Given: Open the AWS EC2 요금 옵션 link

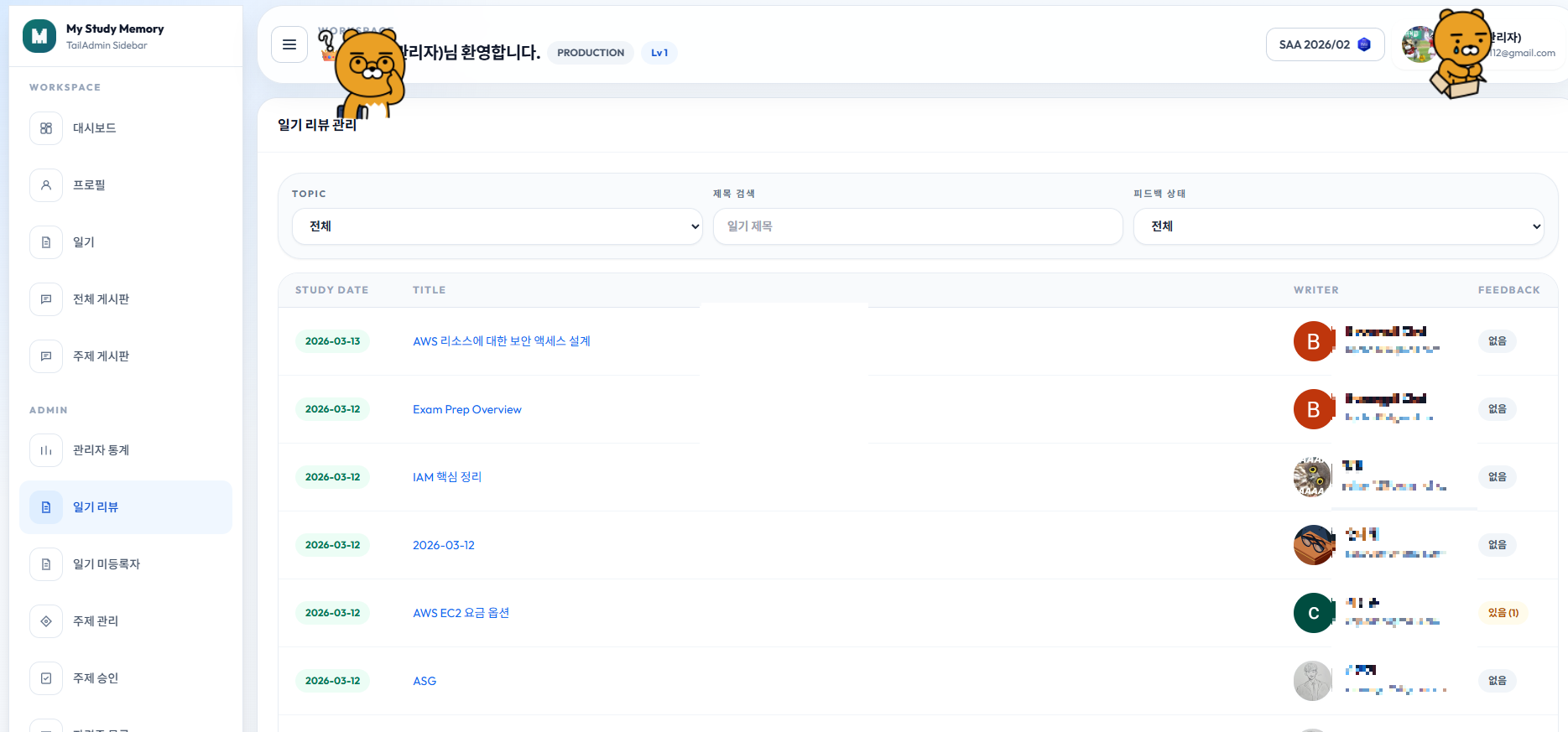Looking at the screenshot, I should tap(461, 613).
